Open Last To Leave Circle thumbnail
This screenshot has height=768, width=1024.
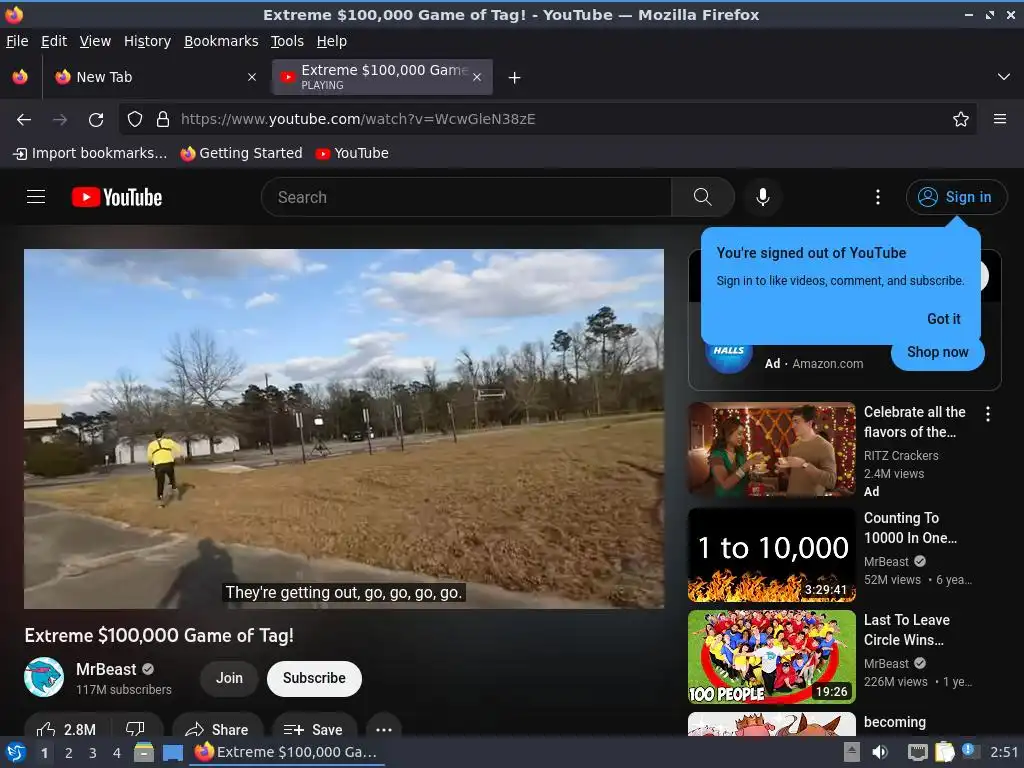tap(772, 657)
